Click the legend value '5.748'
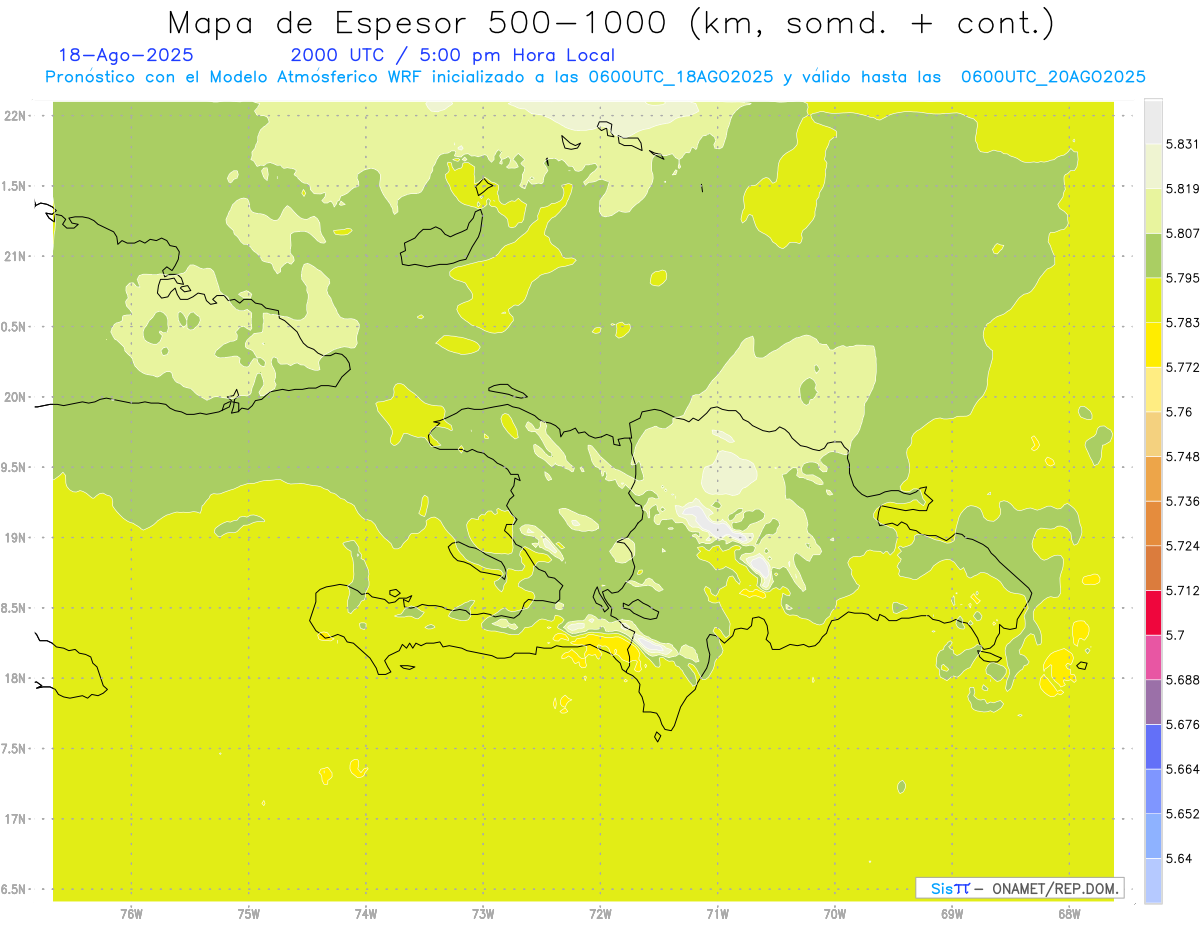Screen dimensions: 1200x927 coord(1182,457)
